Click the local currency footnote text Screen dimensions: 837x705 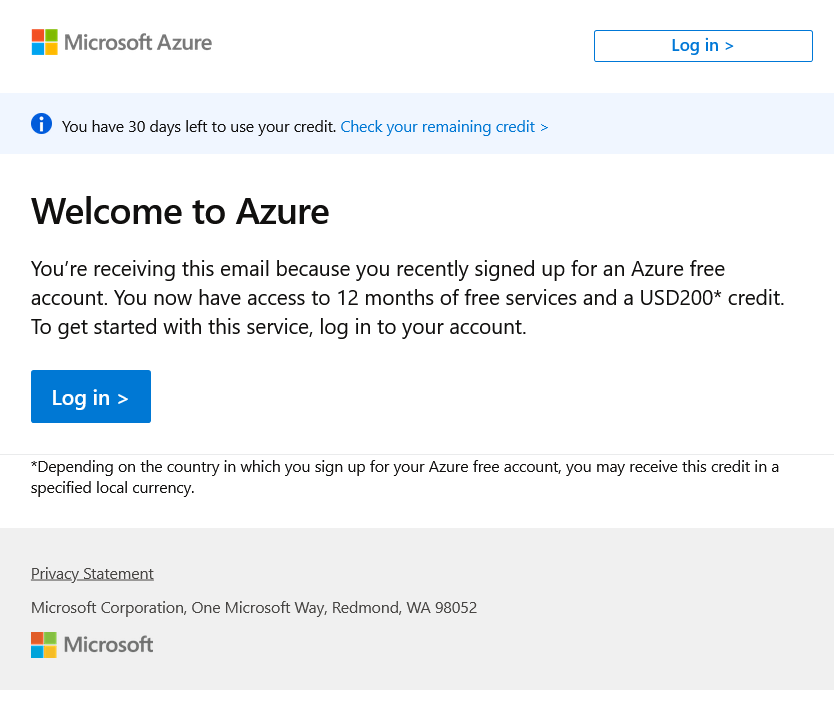[x=405, y=477]
